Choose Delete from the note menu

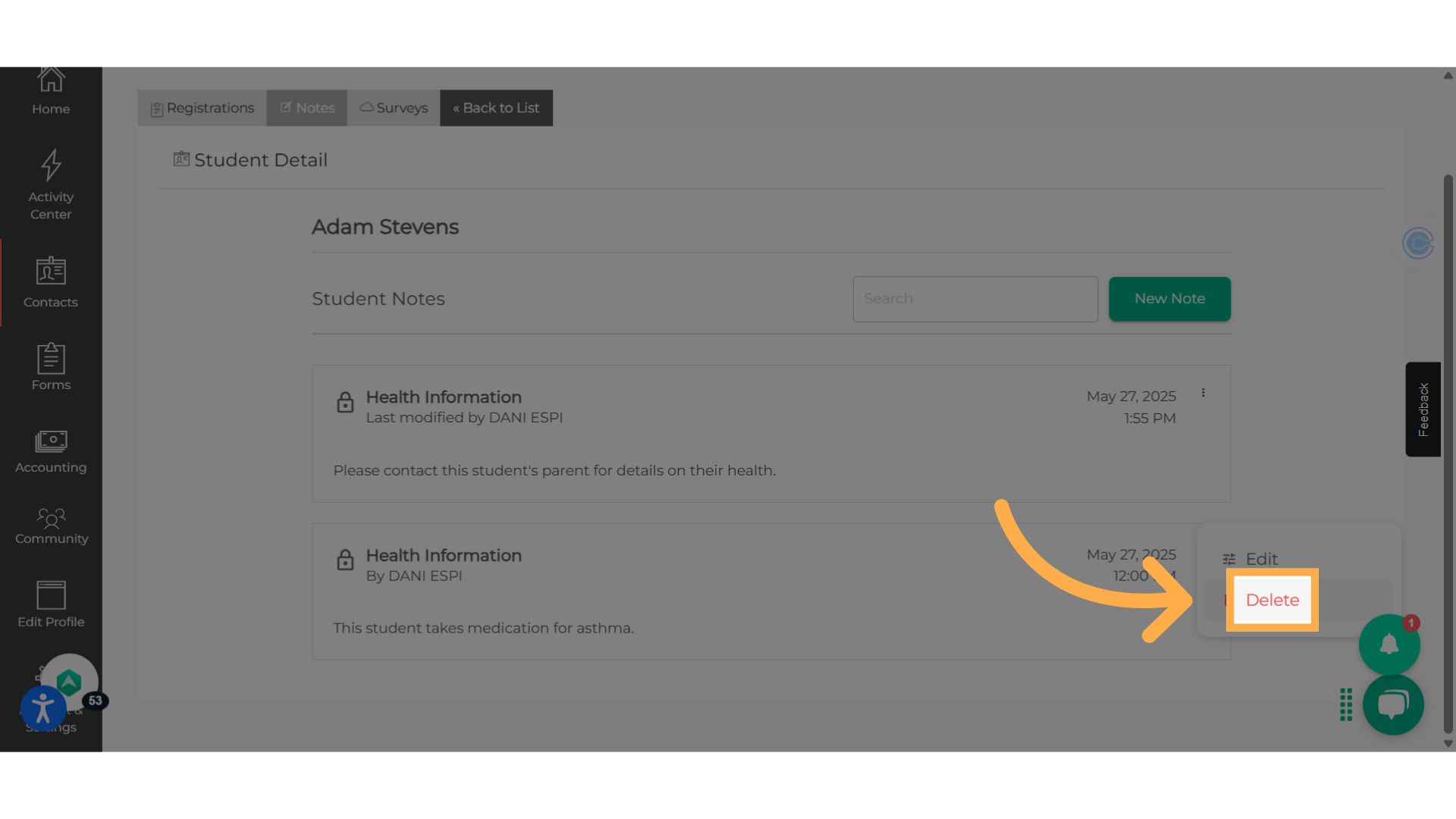click(x=1272, y=600)
